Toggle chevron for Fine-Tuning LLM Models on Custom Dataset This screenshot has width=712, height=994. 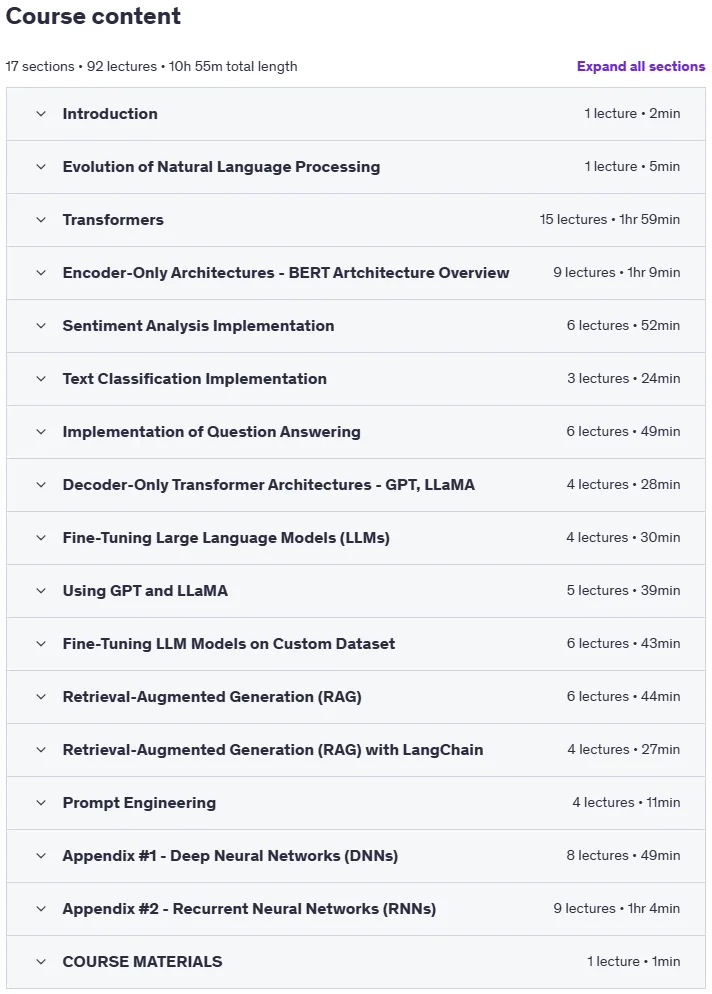click(41, 644)
